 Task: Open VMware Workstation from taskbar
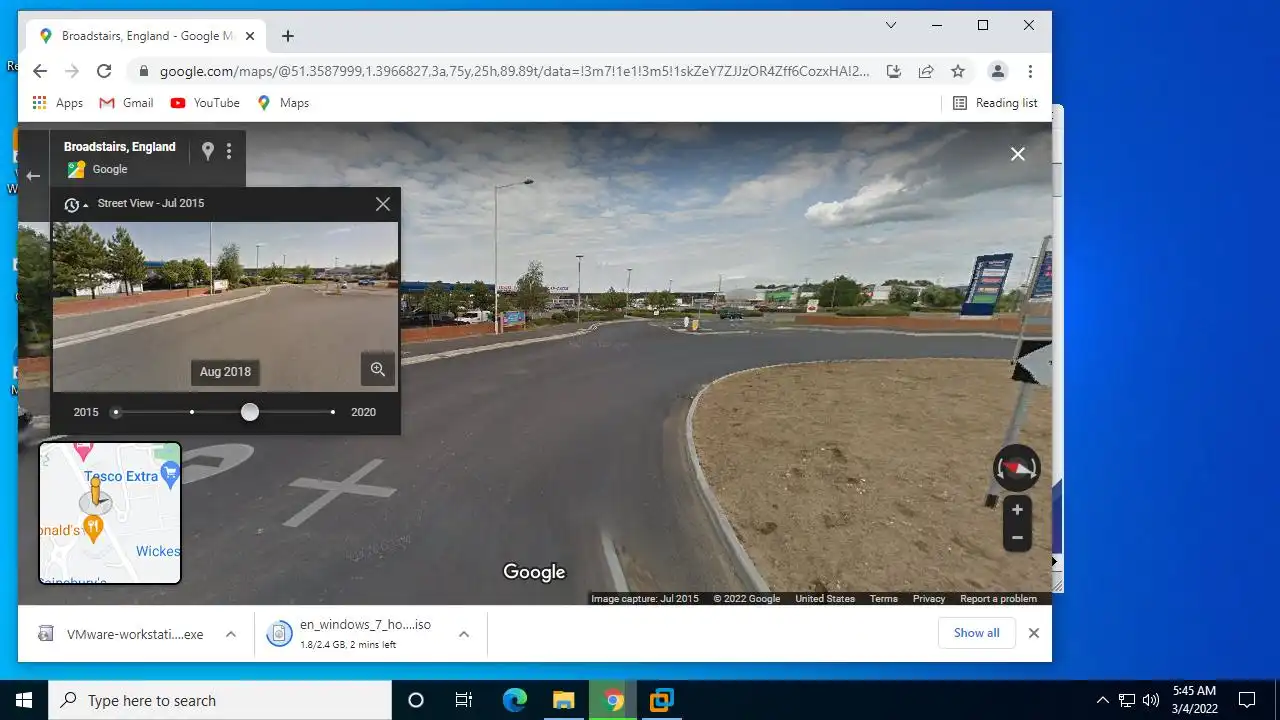662,700
